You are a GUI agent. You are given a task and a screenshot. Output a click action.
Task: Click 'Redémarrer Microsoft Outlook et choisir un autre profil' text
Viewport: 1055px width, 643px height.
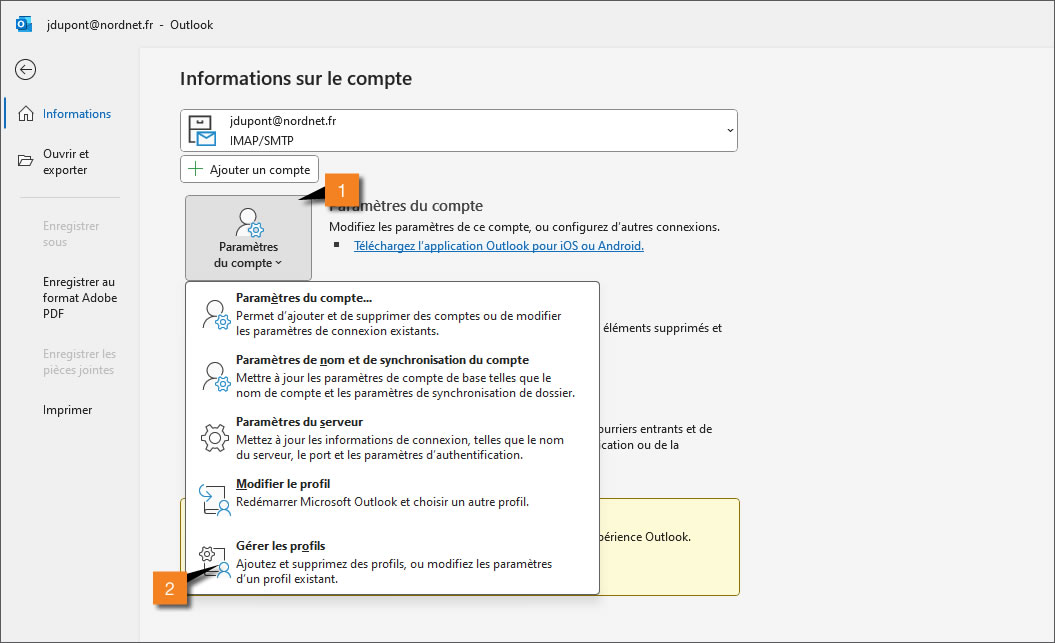(382, 502)
